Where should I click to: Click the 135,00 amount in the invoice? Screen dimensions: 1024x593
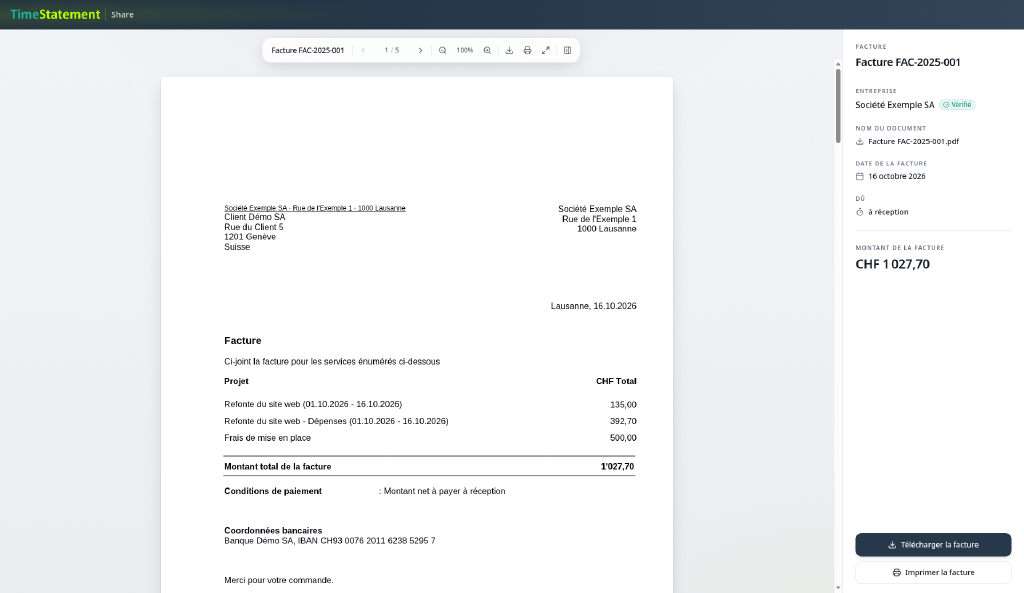click(623, 405)
